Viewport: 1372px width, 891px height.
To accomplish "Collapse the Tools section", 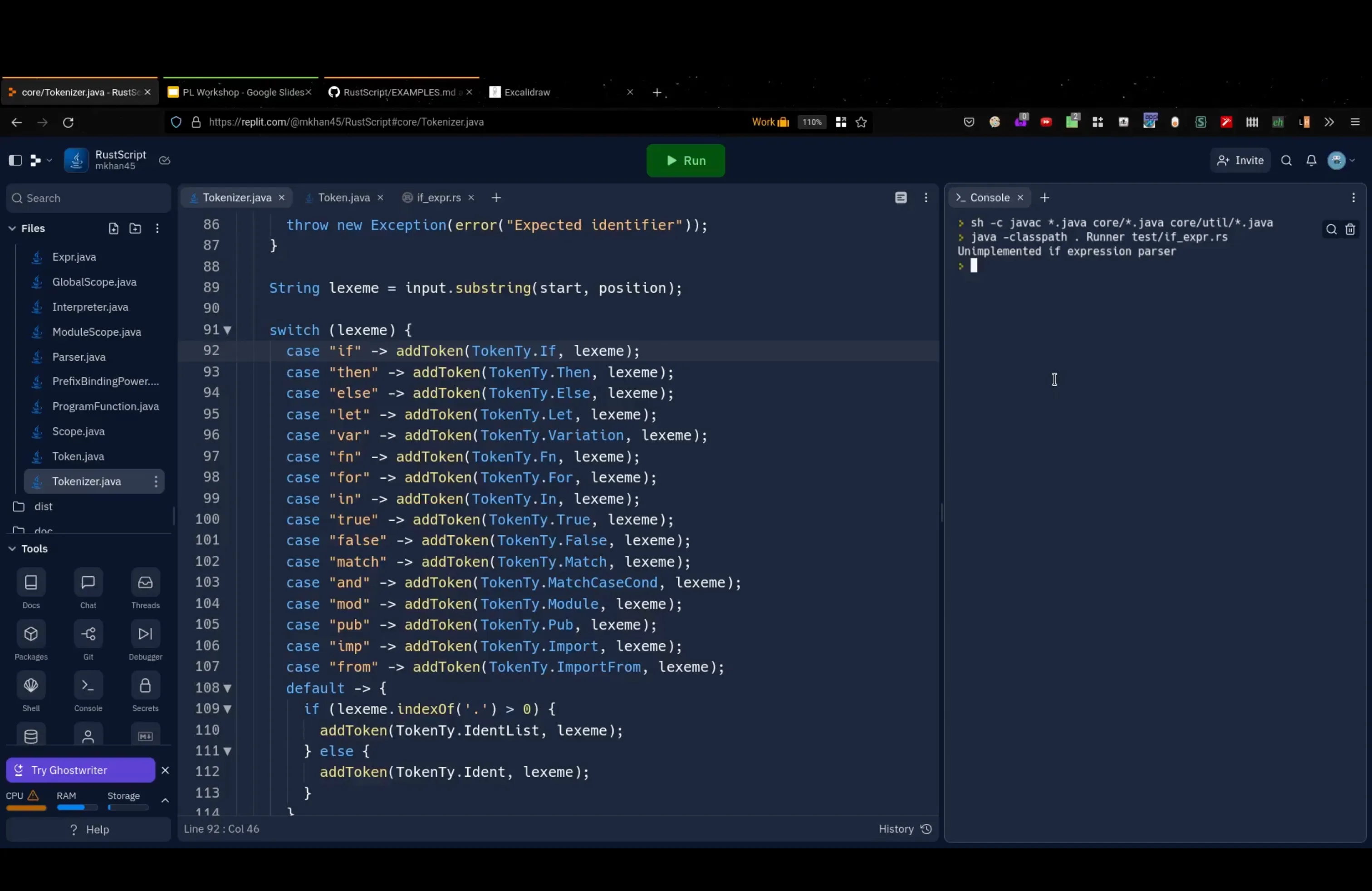I will 11,548.
